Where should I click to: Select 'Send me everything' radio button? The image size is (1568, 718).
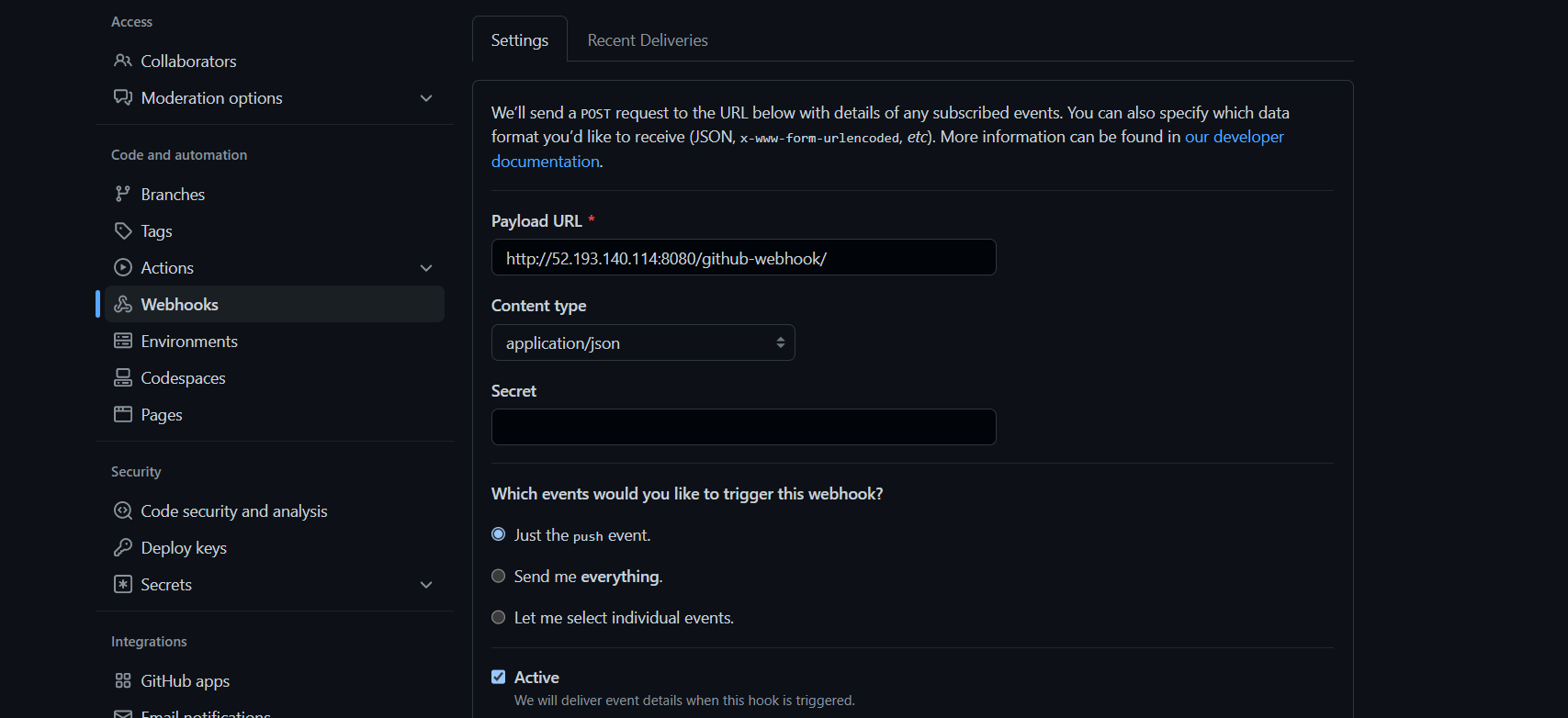click(499, 576)
